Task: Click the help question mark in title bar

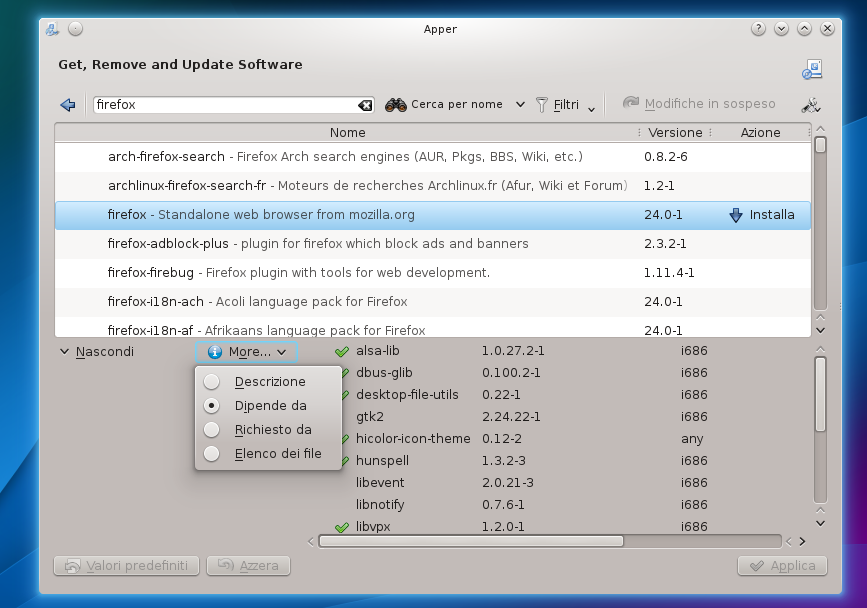Action: tap(758, 29)
